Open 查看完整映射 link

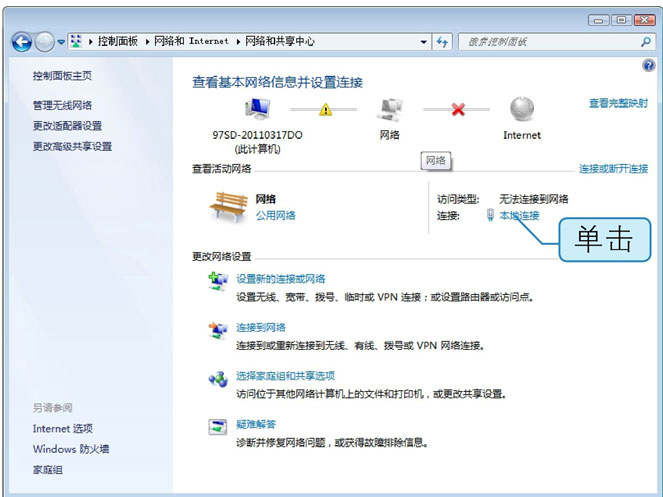pos(618,103)
